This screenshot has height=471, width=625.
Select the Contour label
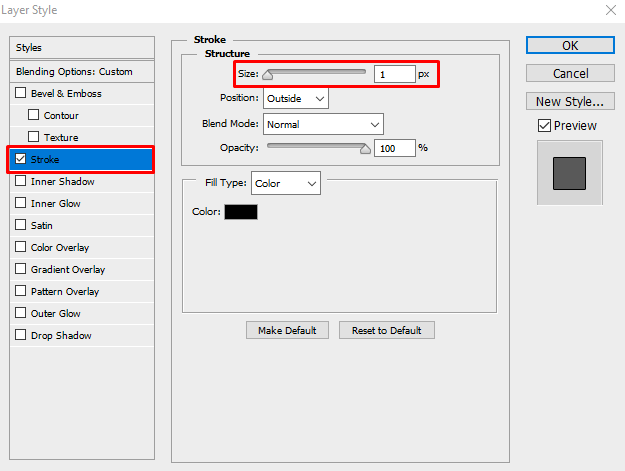(61, 116)
